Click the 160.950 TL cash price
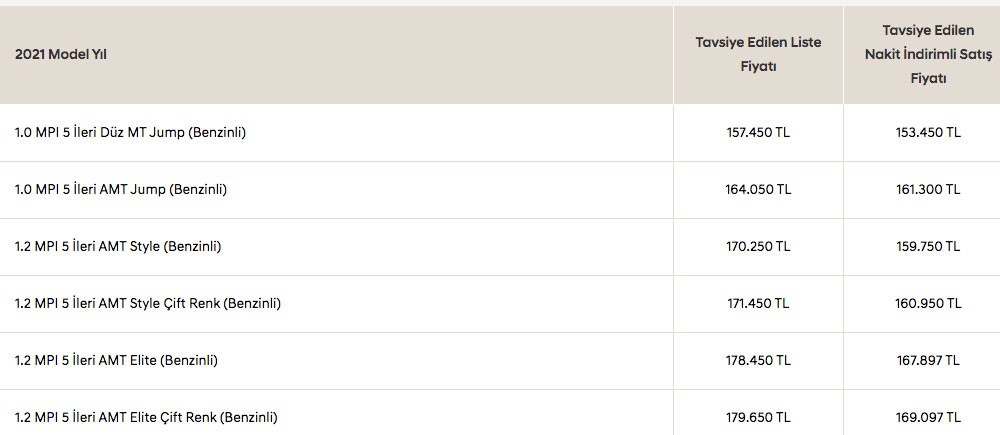This screenshot has height=435, width=1000. tap(928, 303)
